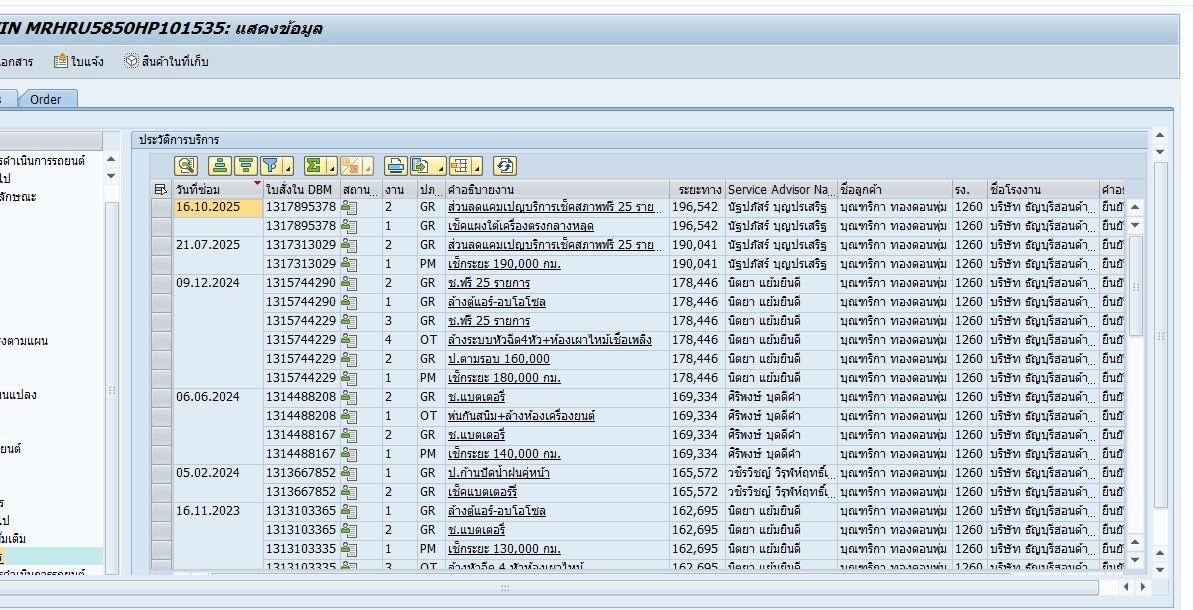Sort the table in ascending order
The image size is (1194, 610).
220,165
